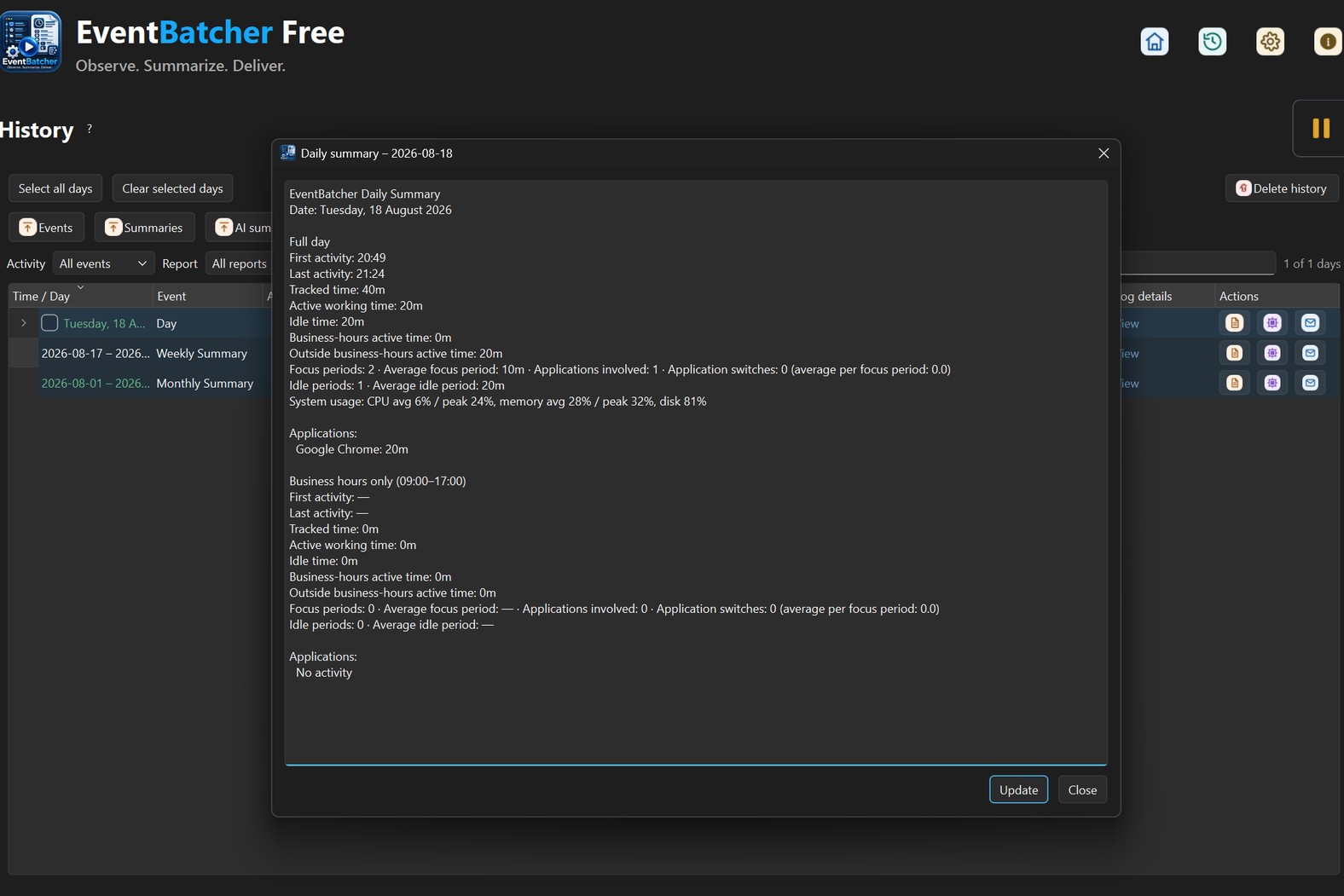Click the partially hidden AI sum button

[x=239, y=228]
